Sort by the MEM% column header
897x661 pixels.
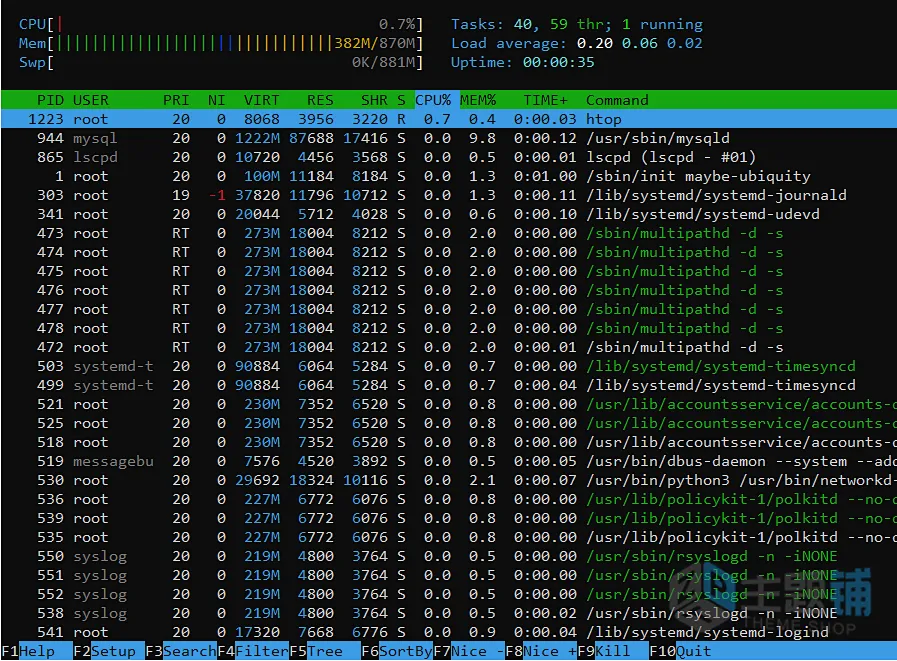tap(478, 100)
